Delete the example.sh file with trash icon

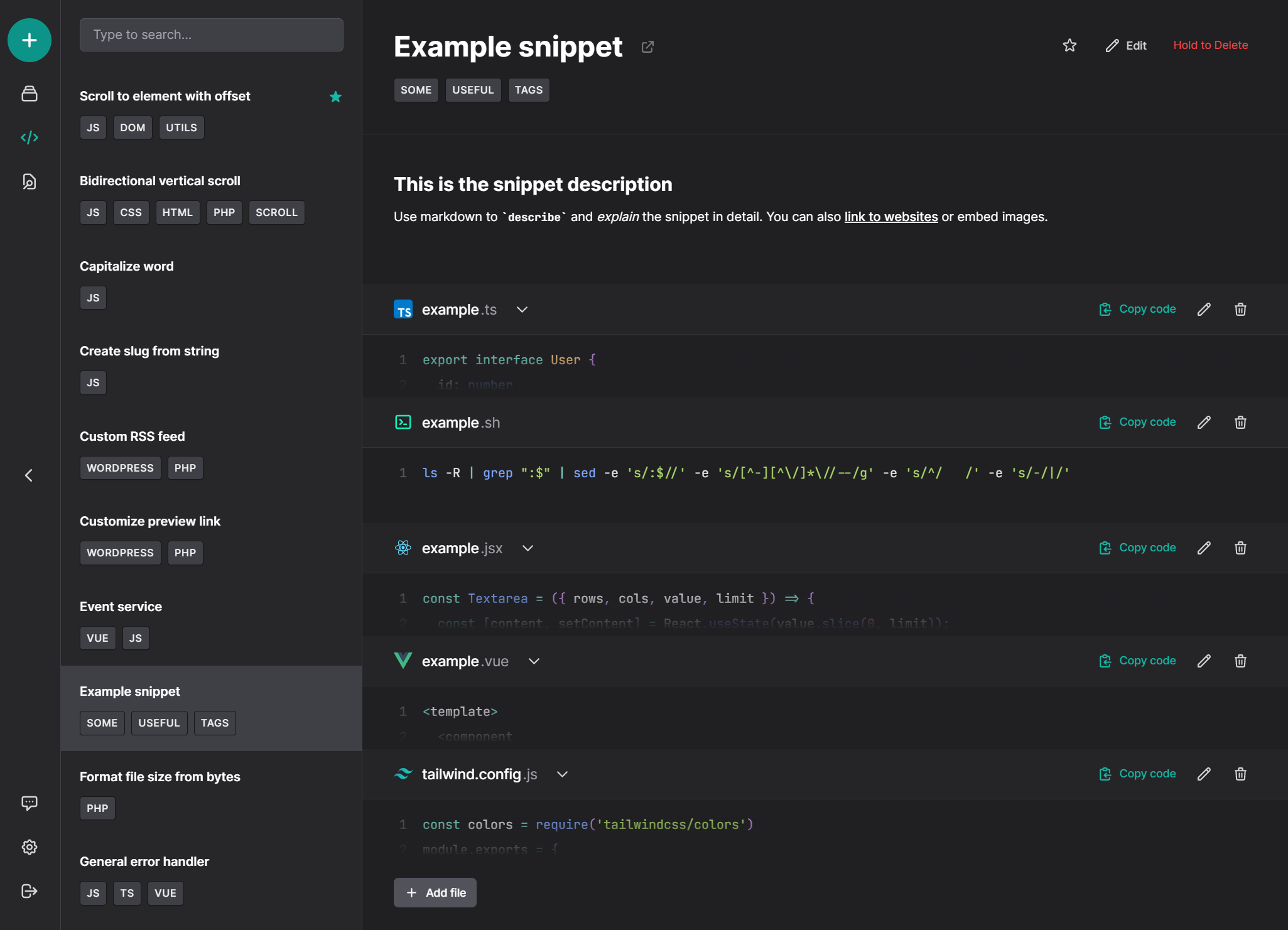pos(1240,422)
